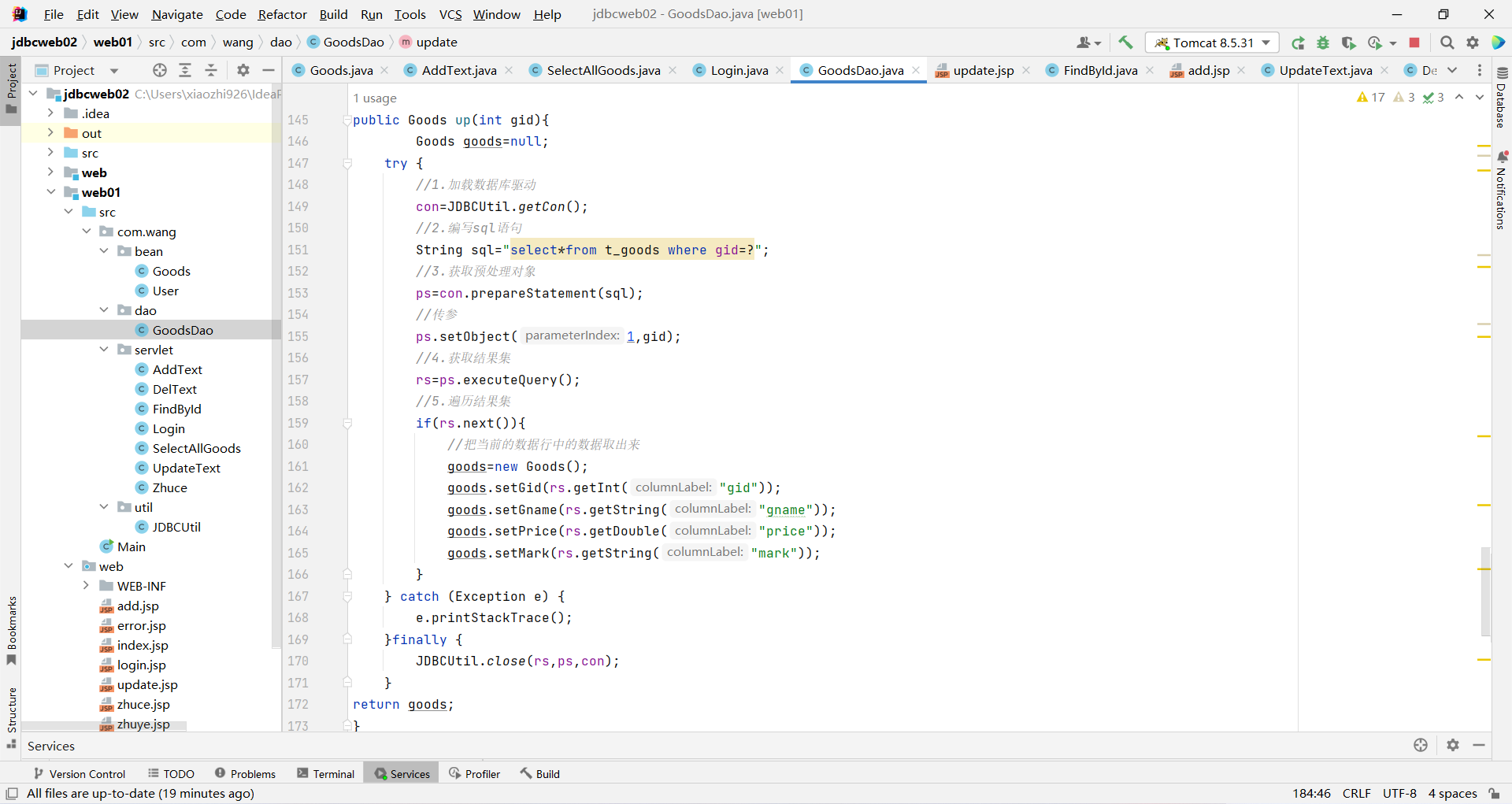The image size is (1512, 804).
Task: Click the editor vertical scrollbar thumb
Action: [x=1485, y=592]
